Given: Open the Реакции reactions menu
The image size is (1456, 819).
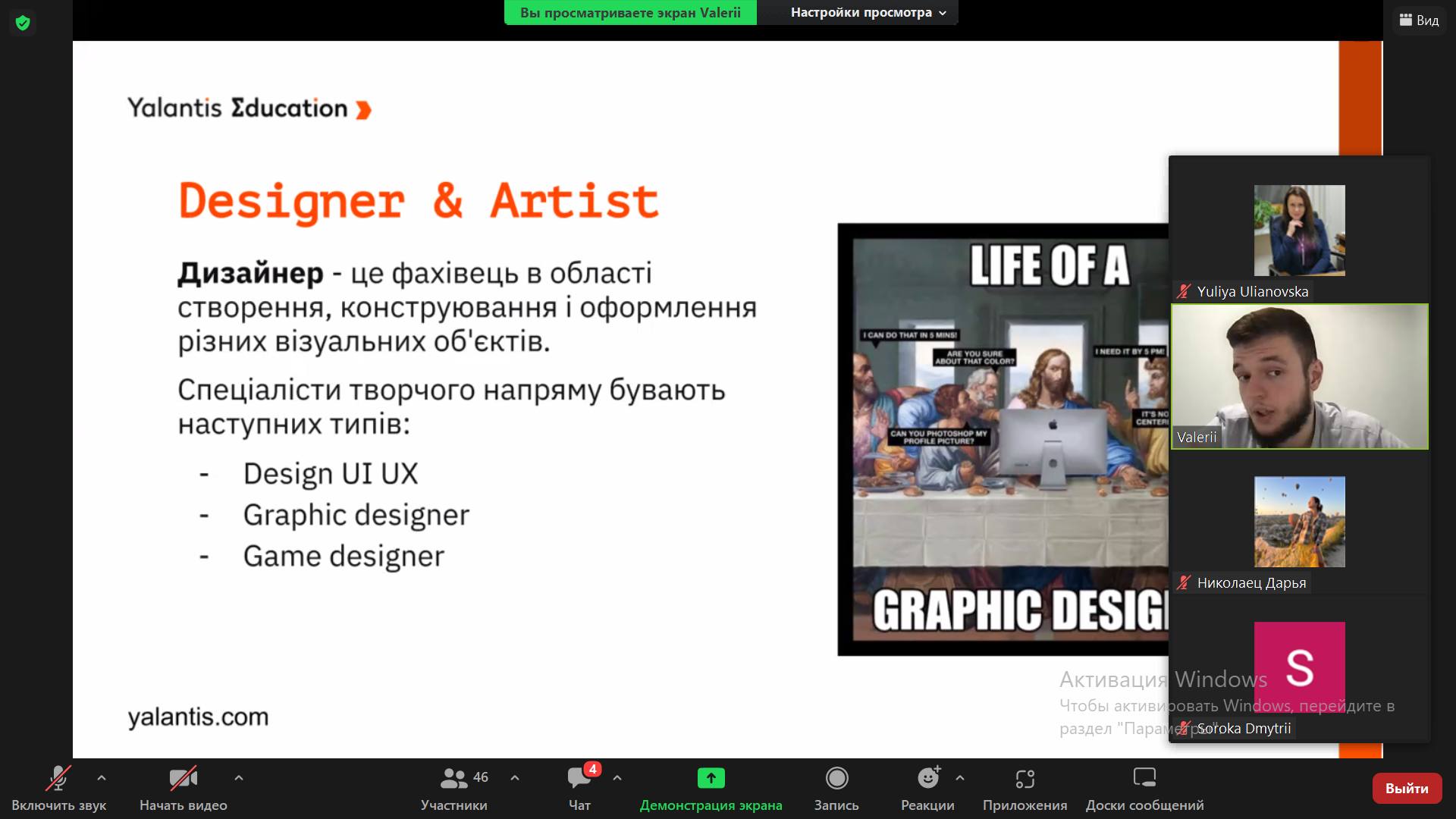Looking at the screenshot, I should 927,789.
